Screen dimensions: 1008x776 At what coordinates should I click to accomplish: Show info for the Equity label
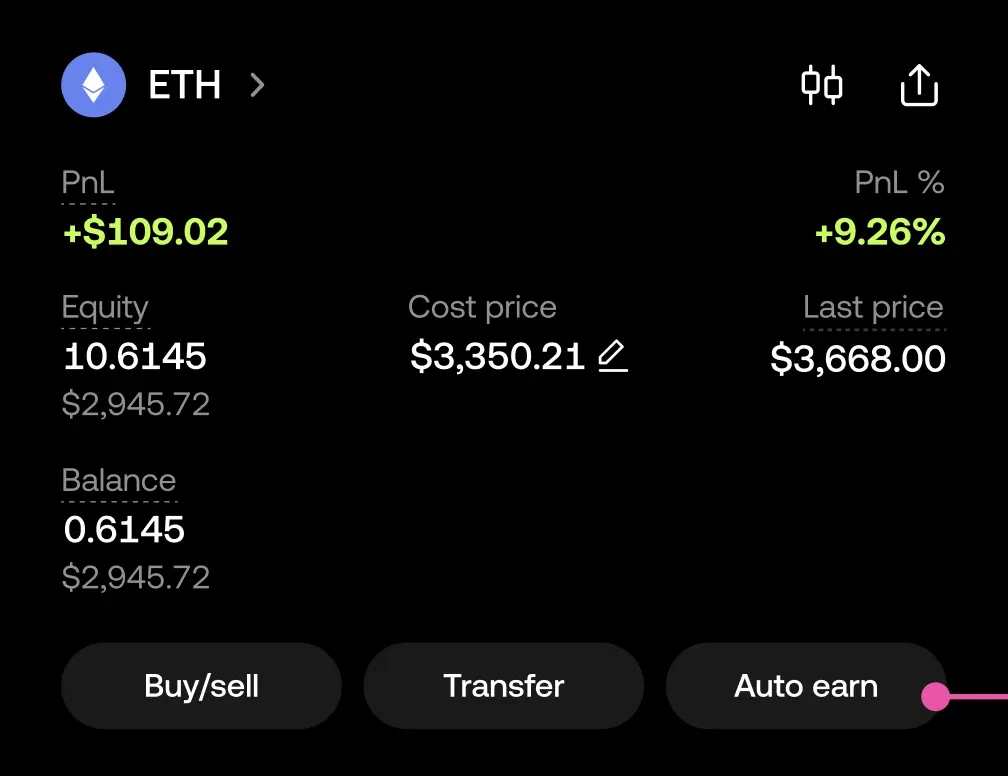(x=105, y=308)
